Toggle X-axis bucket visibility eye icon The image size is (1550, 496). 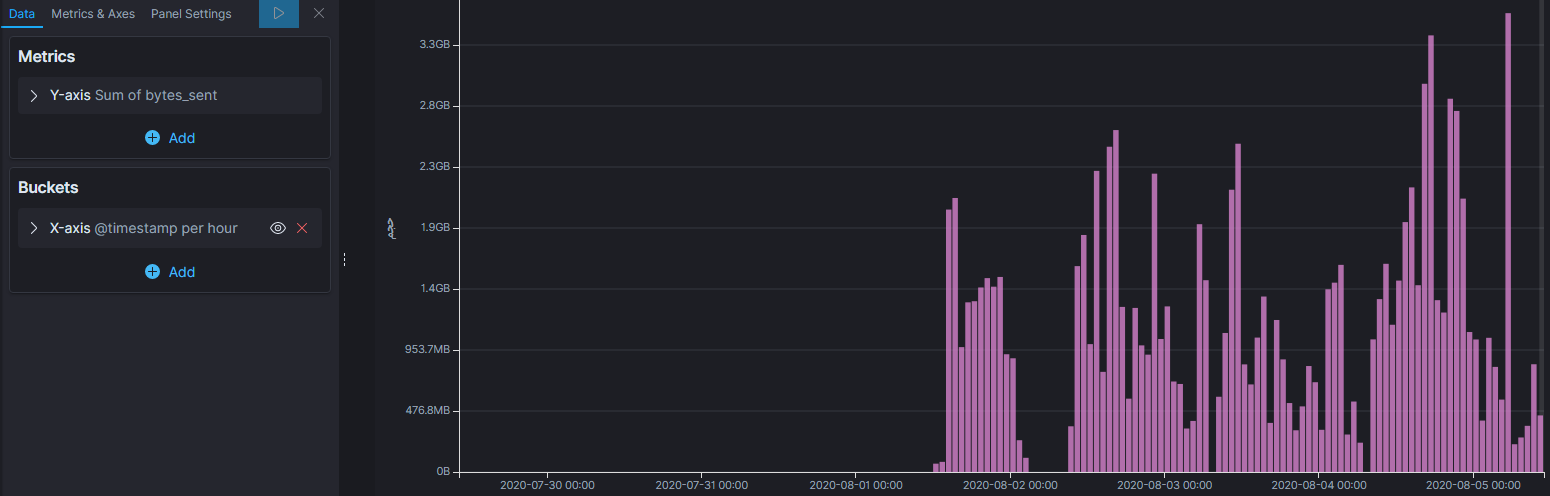coord(278,228)
